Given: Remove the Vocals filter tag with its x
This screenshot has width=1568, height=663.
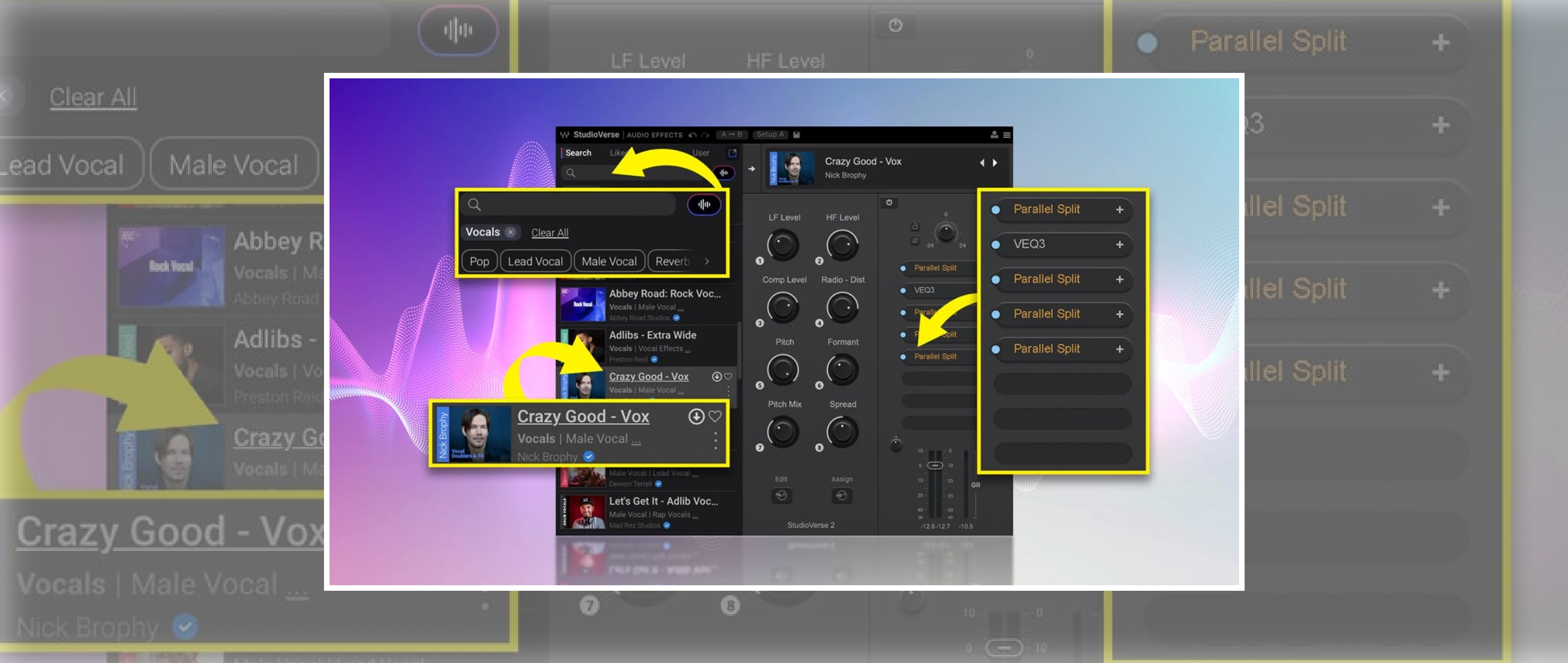Looking at the screenshot, I should 510,233.
